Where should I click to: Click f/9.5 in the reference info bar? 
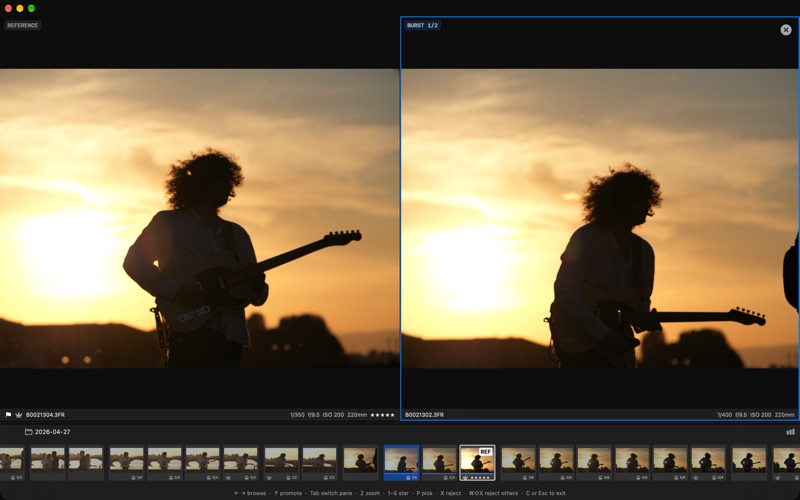click(x=313, y=415)
